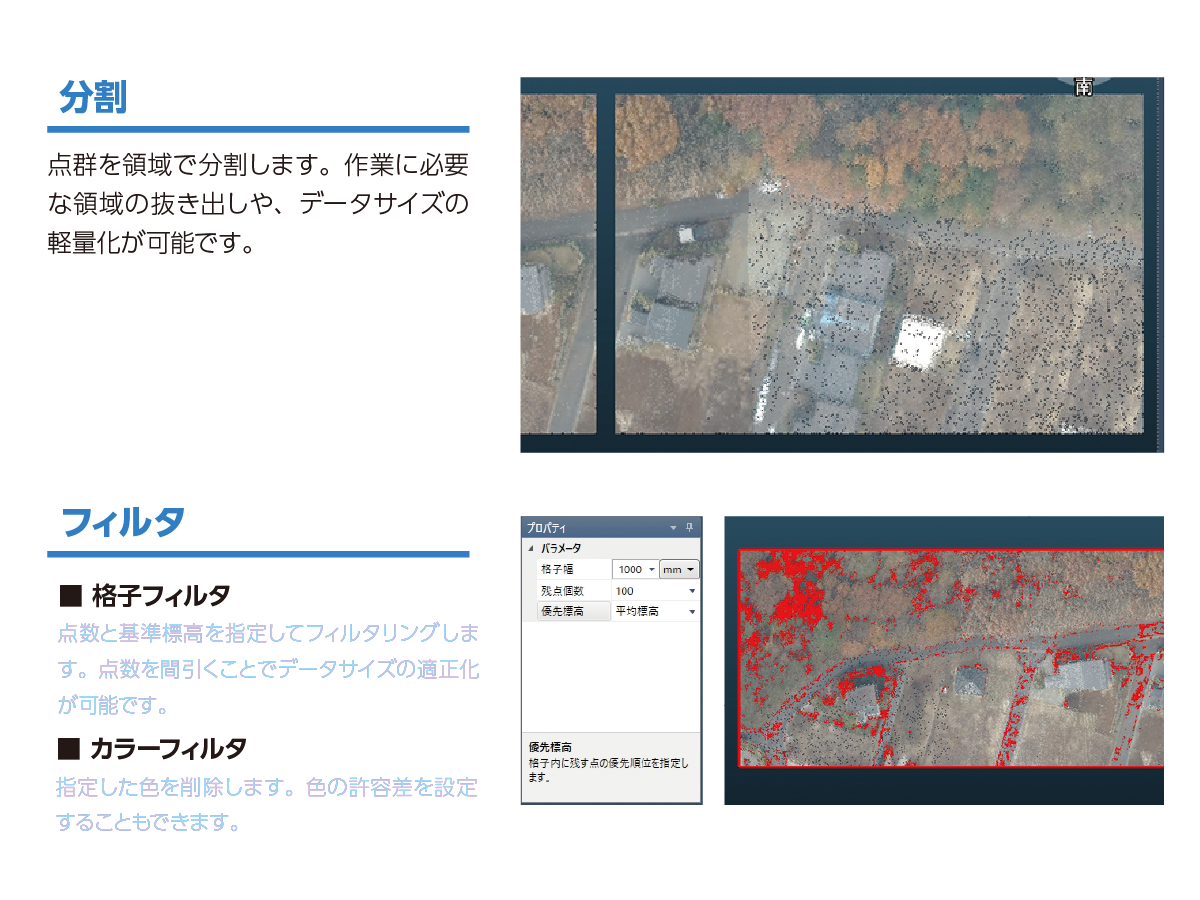Image resolution: width=1200 pixels, height=900 pixels.
Task: Click the プロパティ panel title bar
Action: [x=611, y=527]
